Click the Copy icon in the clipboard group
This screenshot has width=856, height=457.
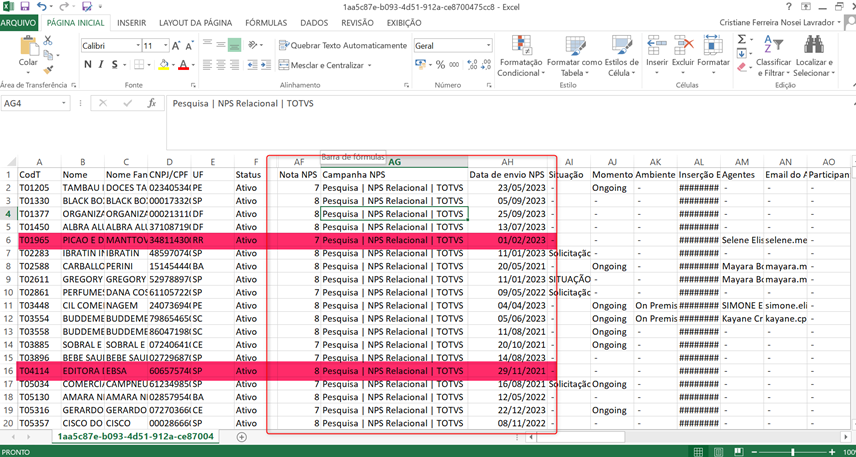pos(48,55)
